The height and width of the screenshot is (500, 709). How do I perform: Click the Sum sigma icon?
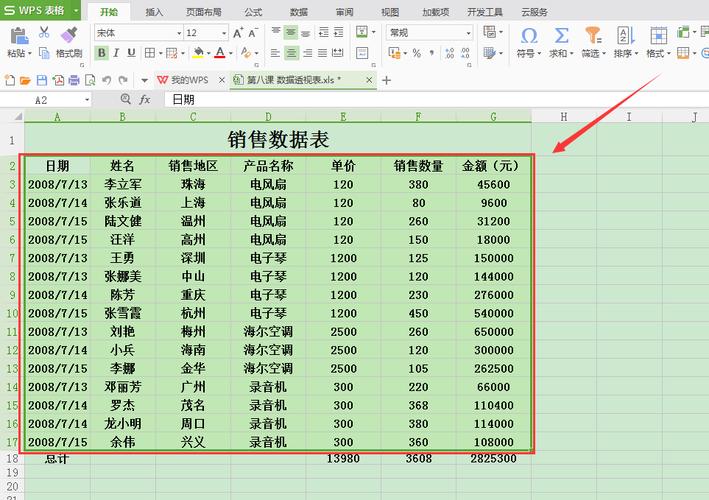click(561, 35)
